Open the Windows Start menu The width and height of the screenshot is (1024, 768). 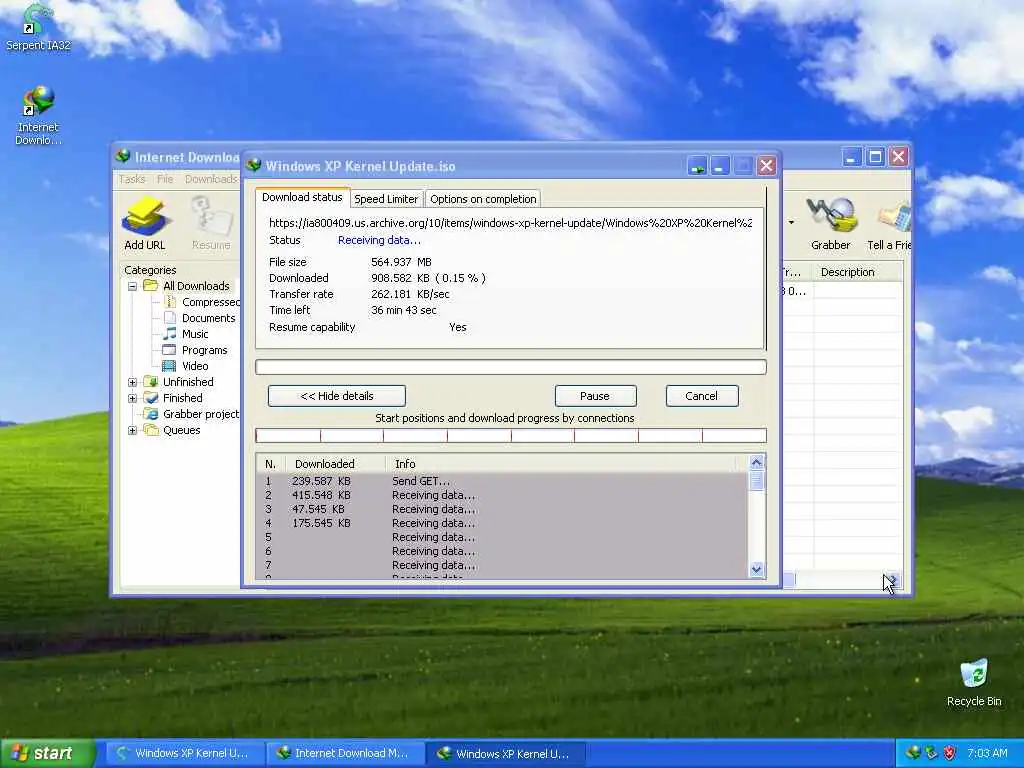46,753
